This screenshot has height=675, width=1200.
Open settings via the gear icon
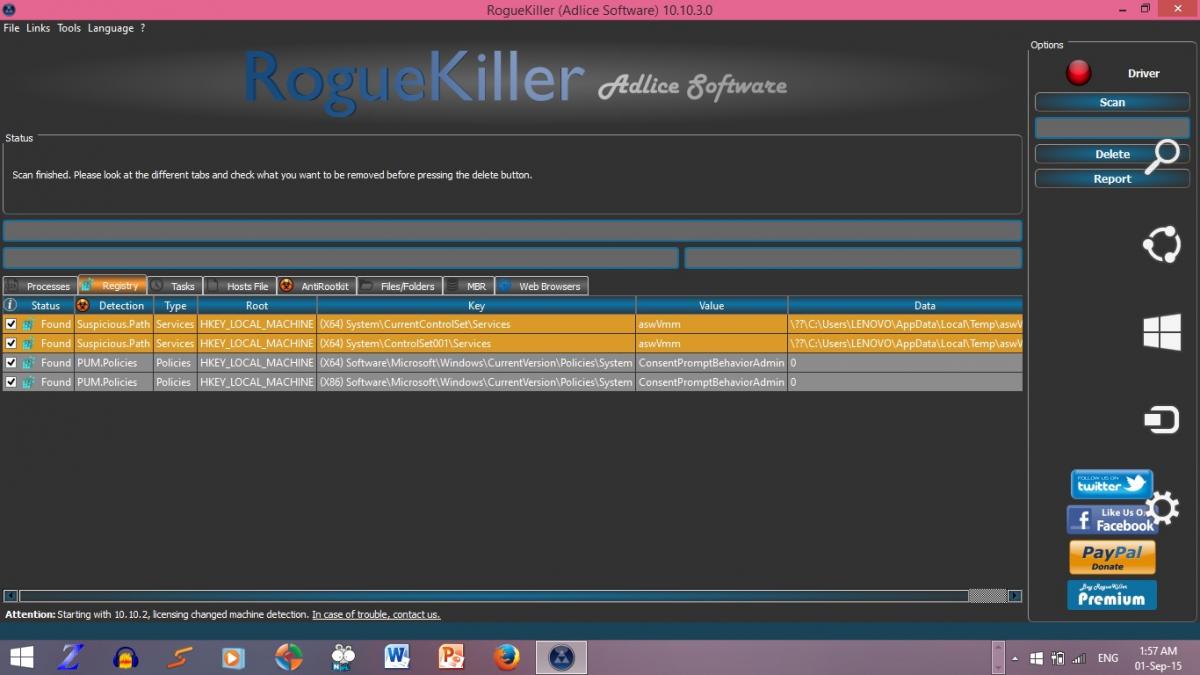(1163, 507)
